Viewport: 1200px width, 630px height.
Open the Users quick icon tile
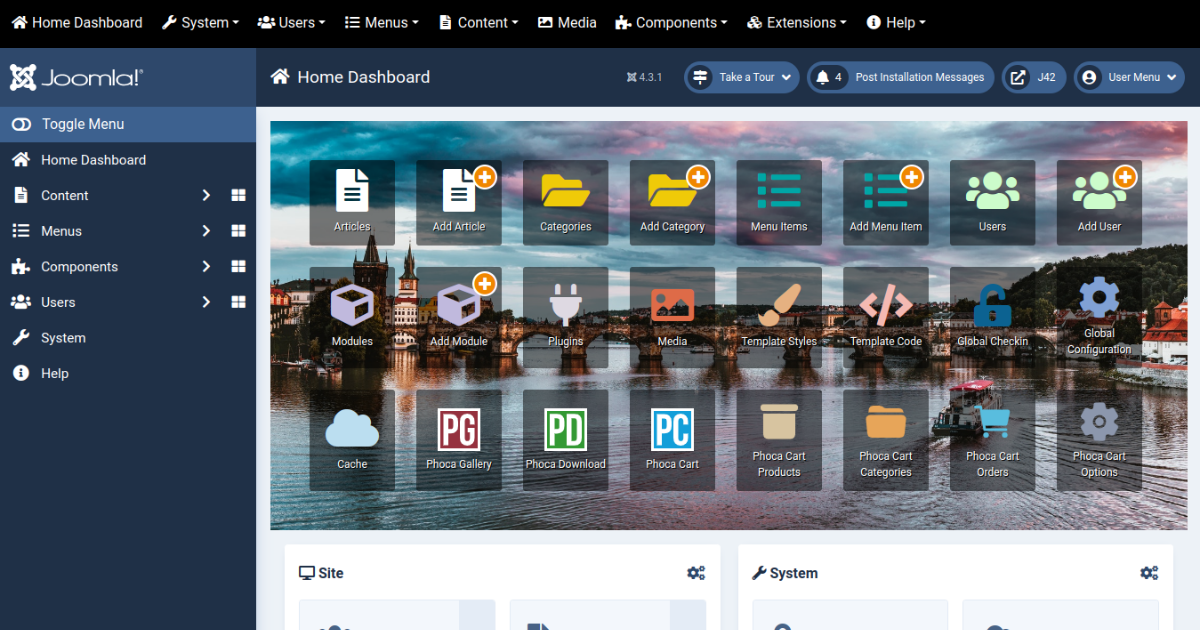(992, 203)
